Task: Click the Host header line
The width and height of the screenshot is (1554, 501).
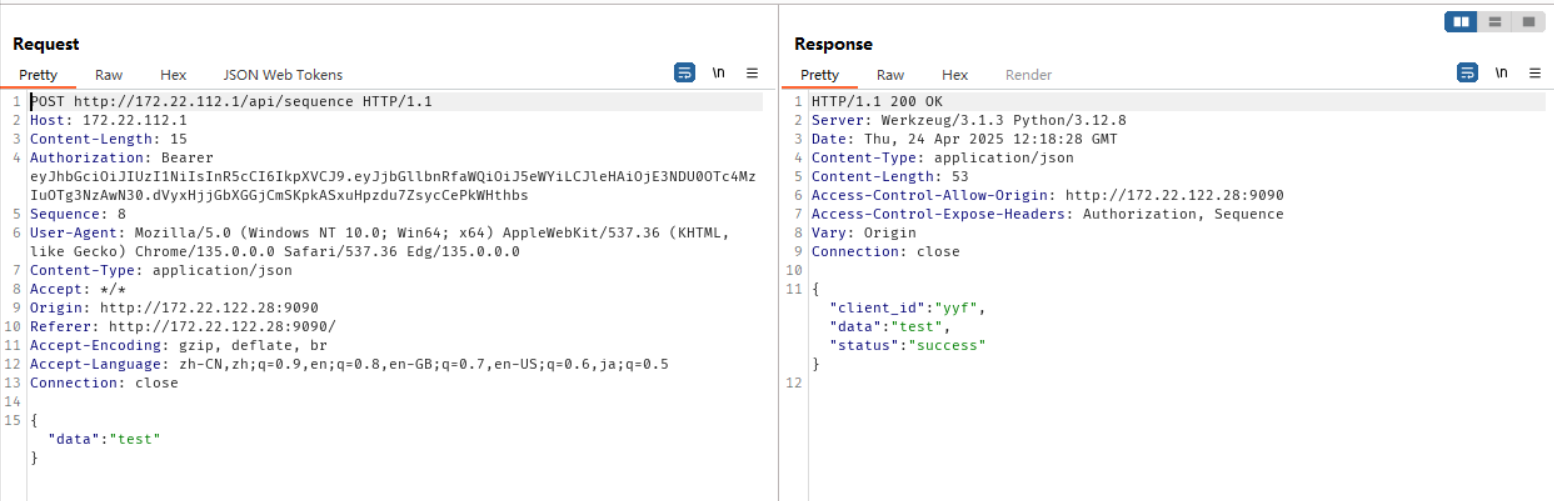Action: [108, 120]
